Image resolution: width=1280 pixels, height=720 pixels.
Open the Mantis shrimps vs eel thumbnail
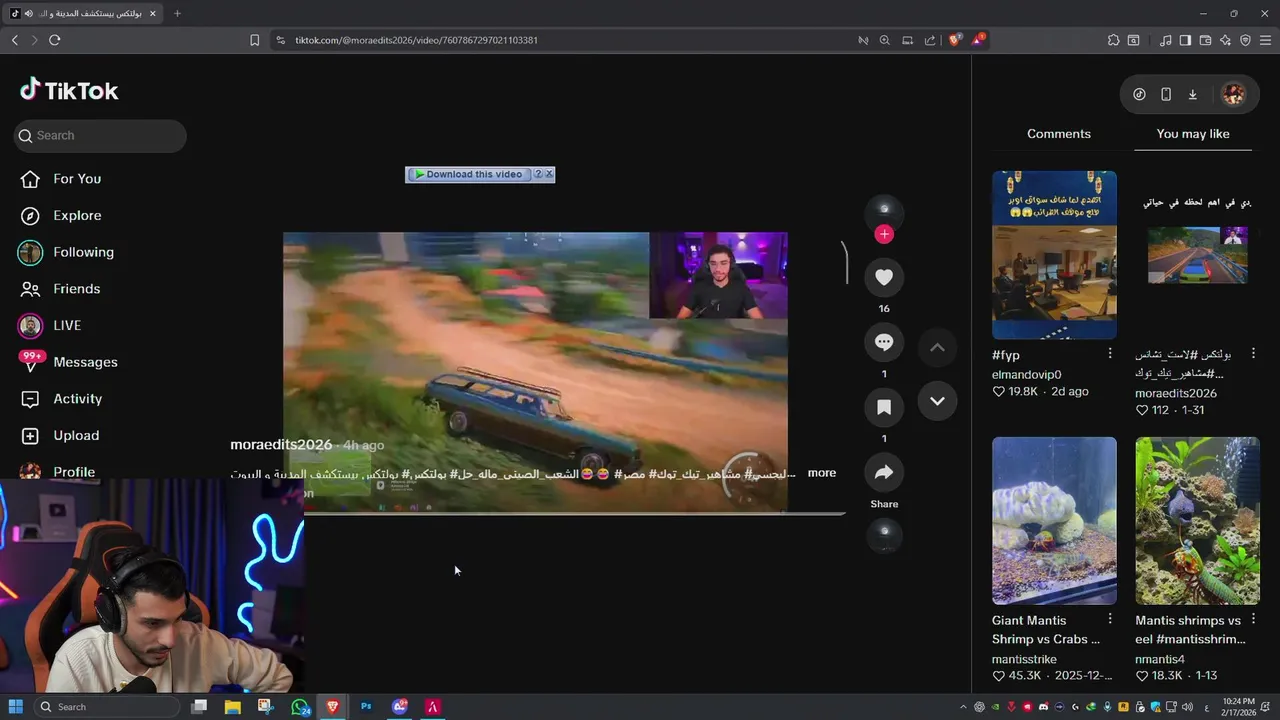coord(1197,521)
